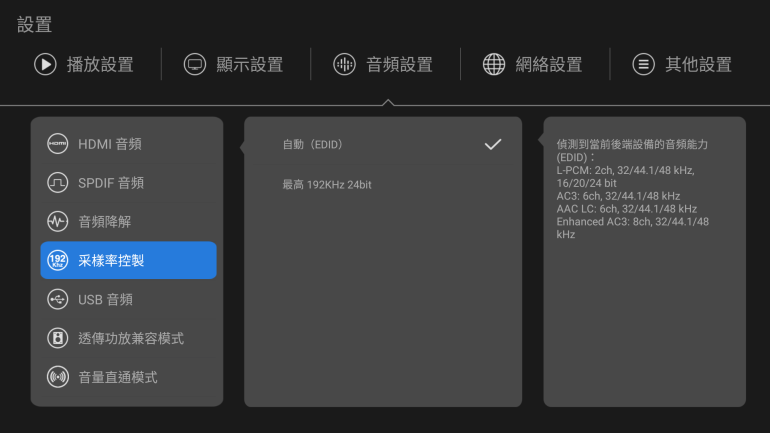Select 最高 192KHz 24bit option
This screenshot has width=770, height=433.
pos(383,185)
